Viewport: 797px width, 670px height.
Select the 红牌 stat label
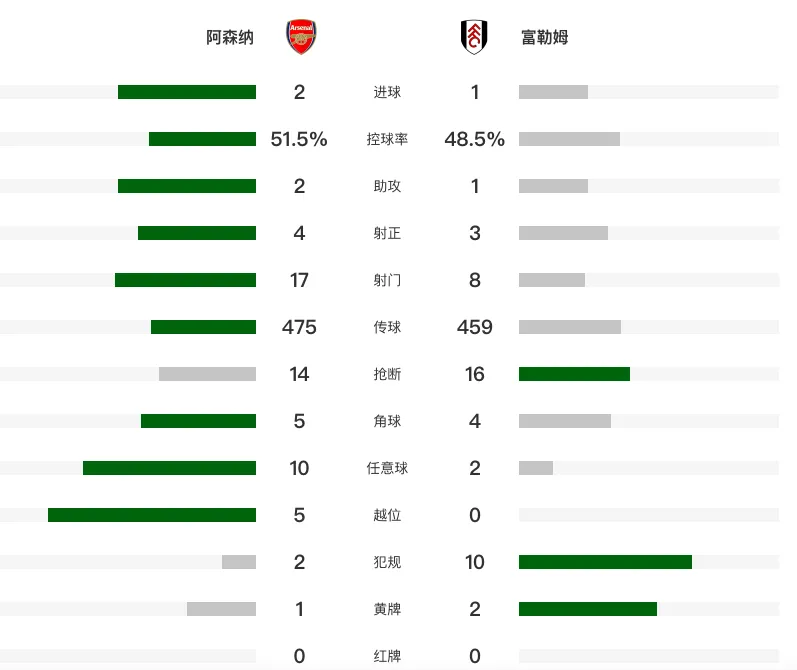click(387, 656)
